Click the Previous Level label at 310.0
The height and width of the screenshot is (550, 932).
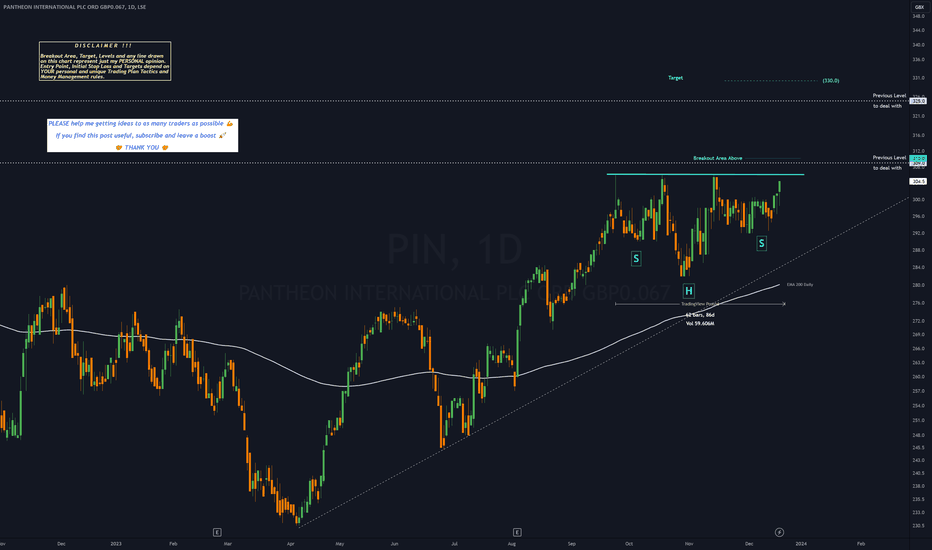(889, 158)
